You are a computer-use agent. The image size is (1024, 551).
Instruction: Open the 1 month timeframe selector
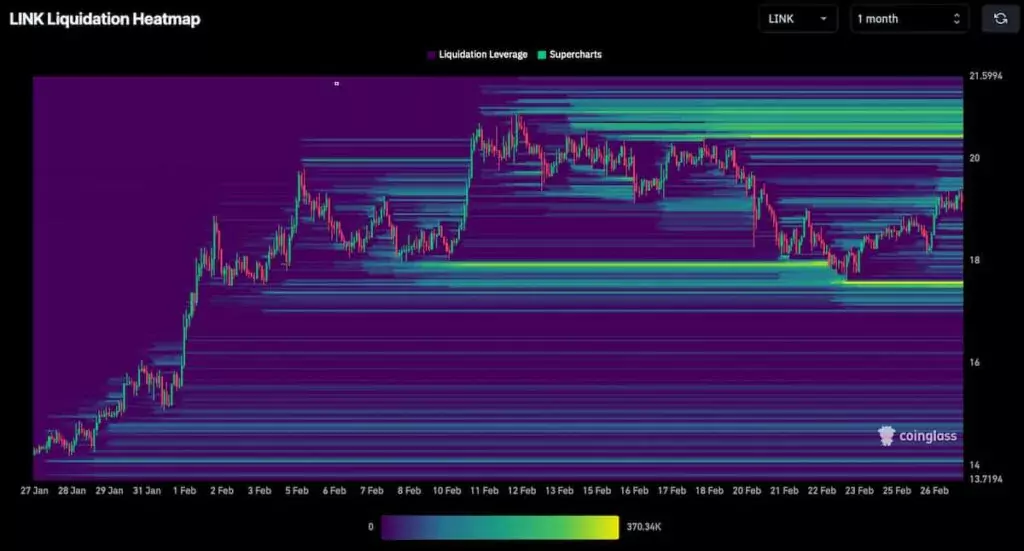click(x=909, y=19)
